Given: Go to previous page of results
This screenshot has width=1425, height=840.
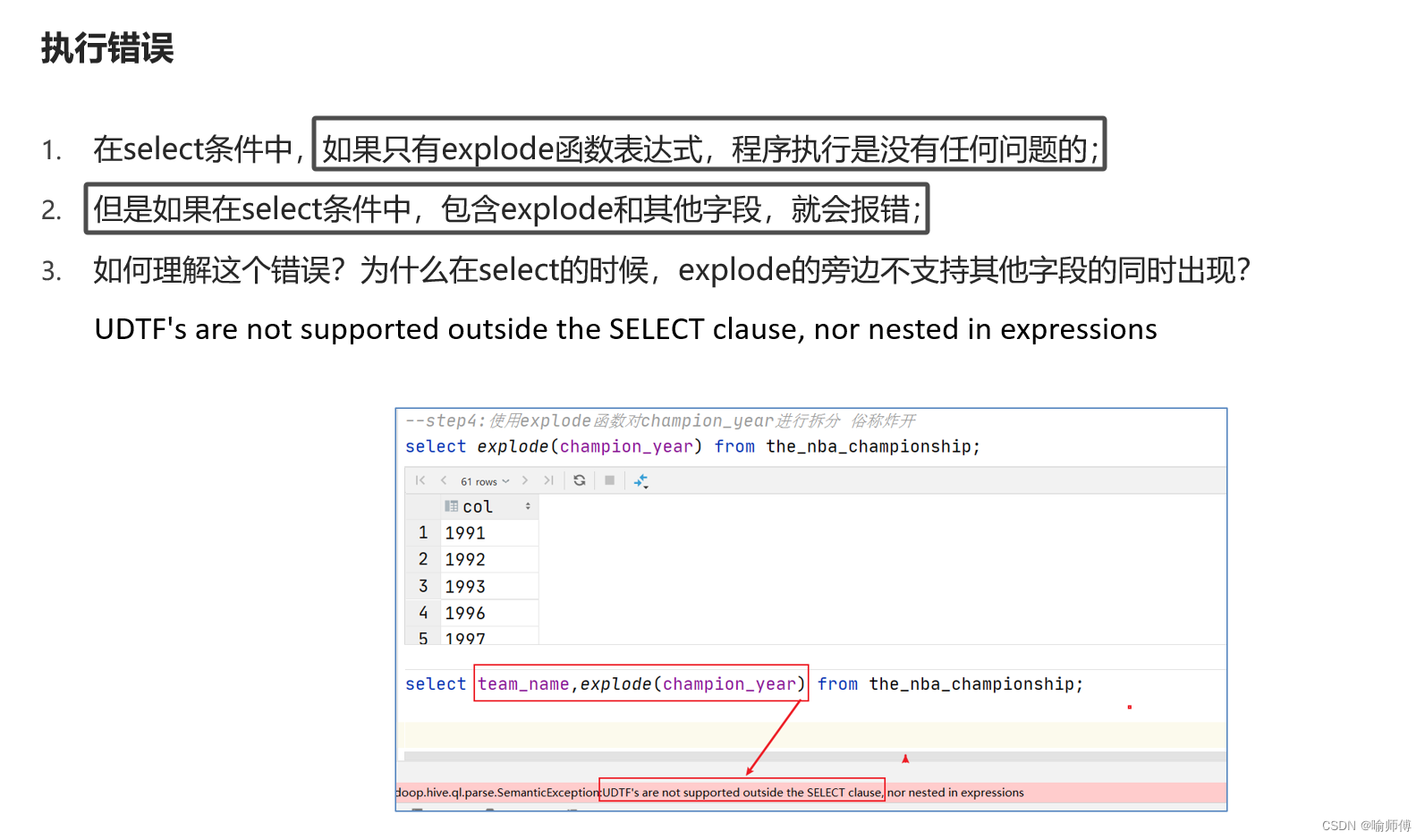Looking at the screenshot, I should pos(443,480).
